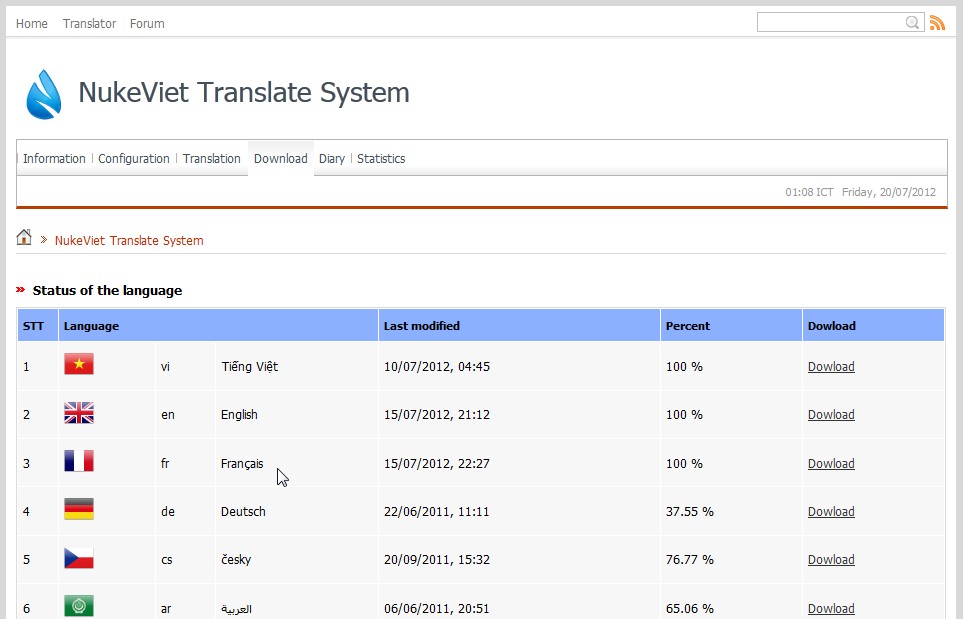
Task: Click the Friday, 20/07/2012 date text
Action: [889, 192]
